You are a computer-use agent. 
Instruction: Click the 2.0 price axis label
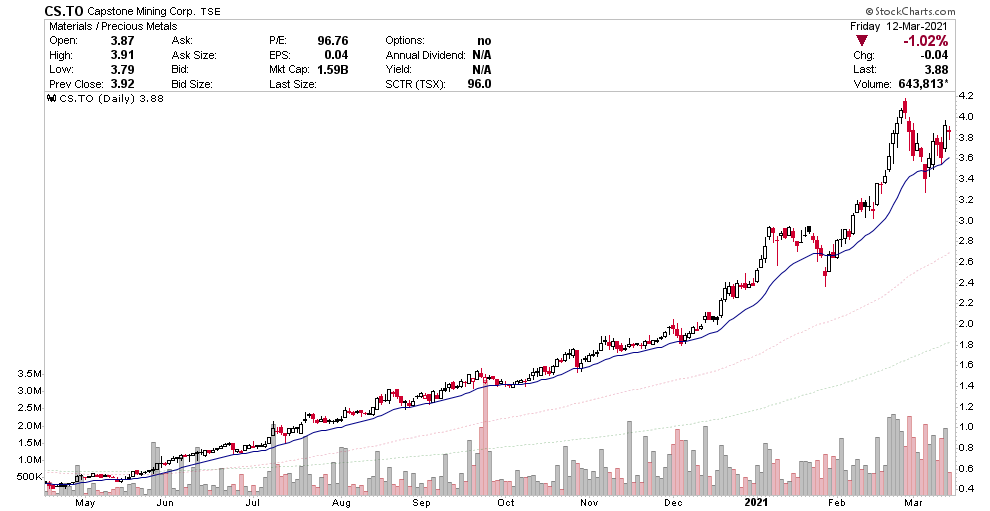click(x=965, y=323)
